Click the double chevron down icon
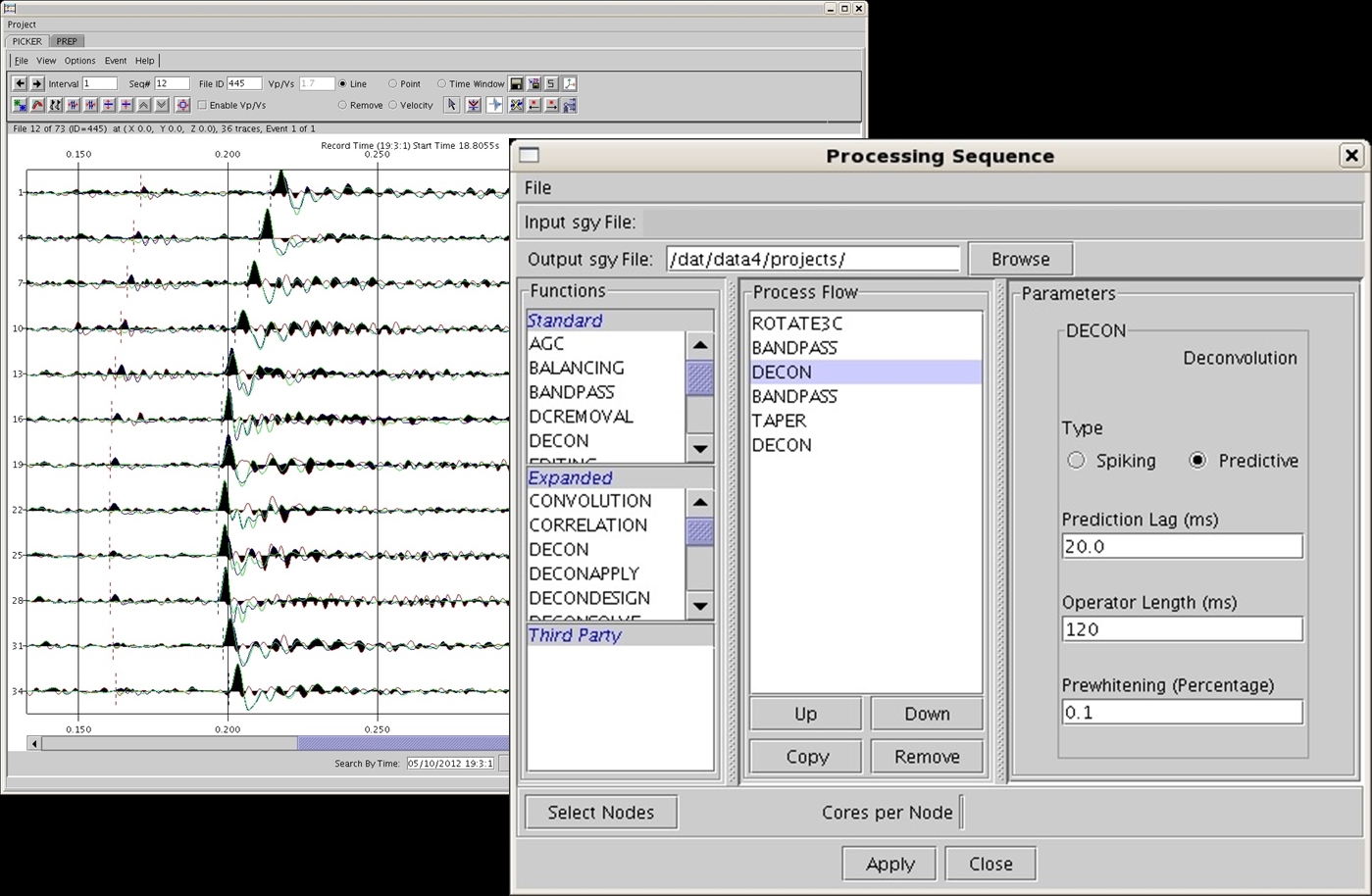 point(162,105)
